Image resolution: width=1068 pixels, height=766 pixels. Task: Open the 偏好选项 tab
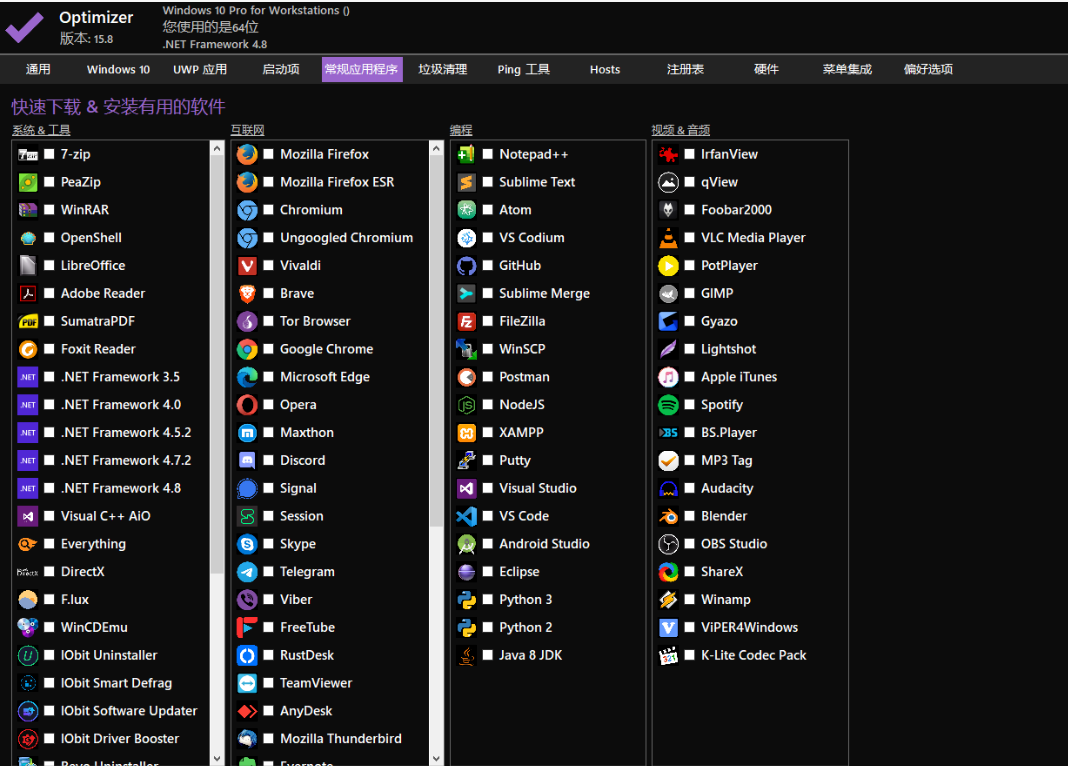point(928,69)
